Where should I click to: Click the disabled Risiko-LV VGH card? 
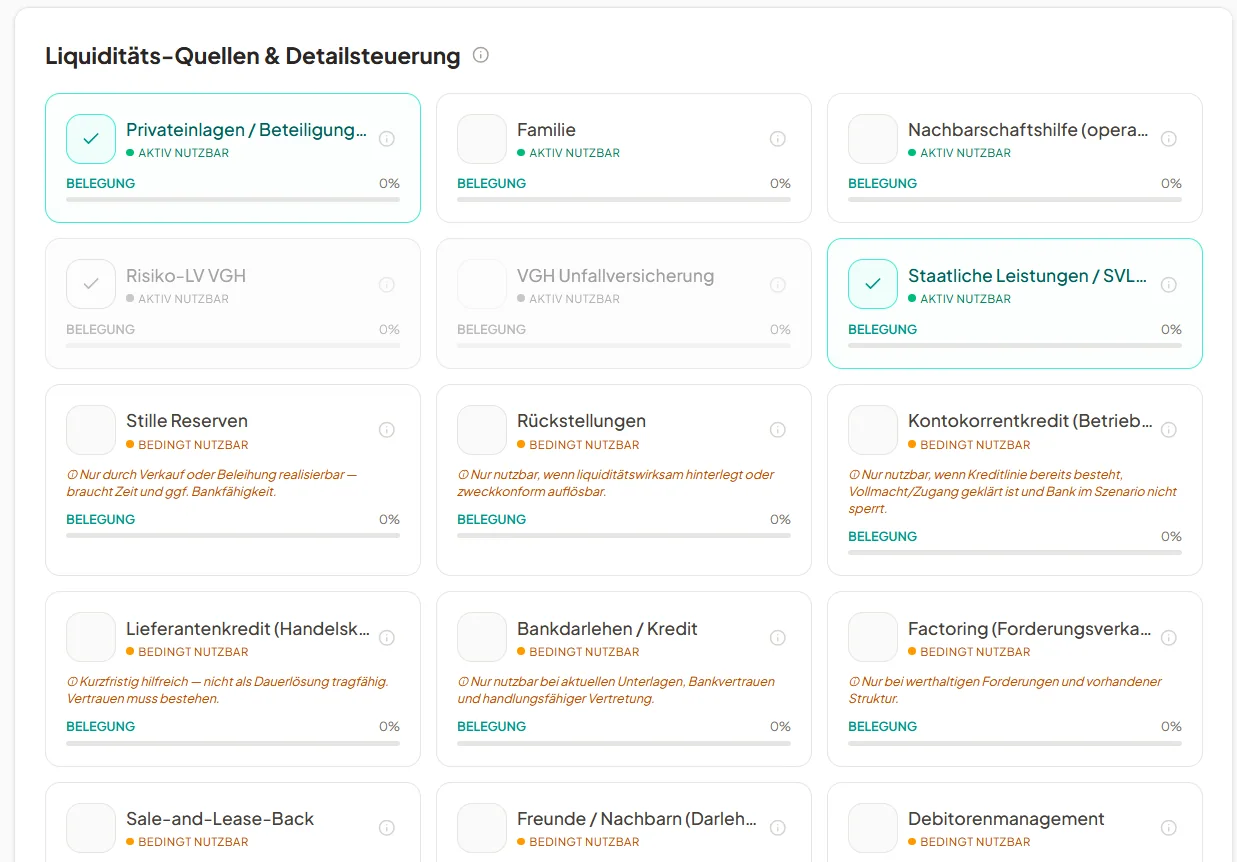tap(233, 303)
